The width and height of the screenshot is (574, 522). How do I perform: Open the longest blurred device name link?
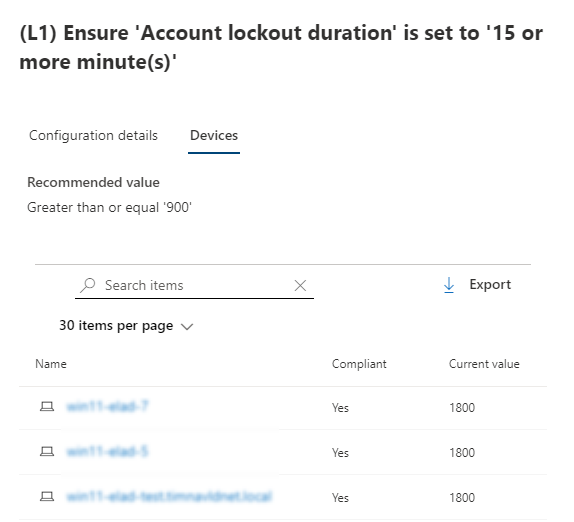[169, 497]
